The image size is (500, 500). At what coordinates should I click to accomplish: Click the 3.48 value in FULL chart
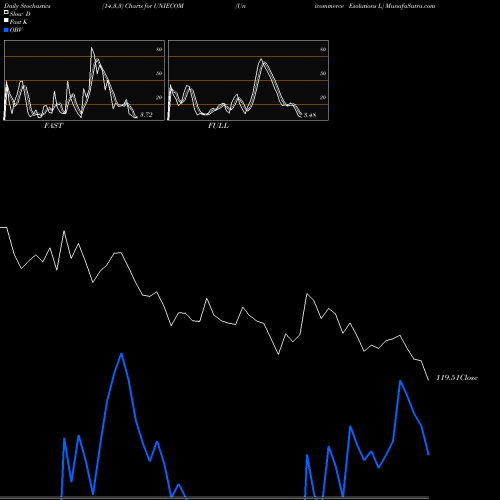tap(310, 115)
